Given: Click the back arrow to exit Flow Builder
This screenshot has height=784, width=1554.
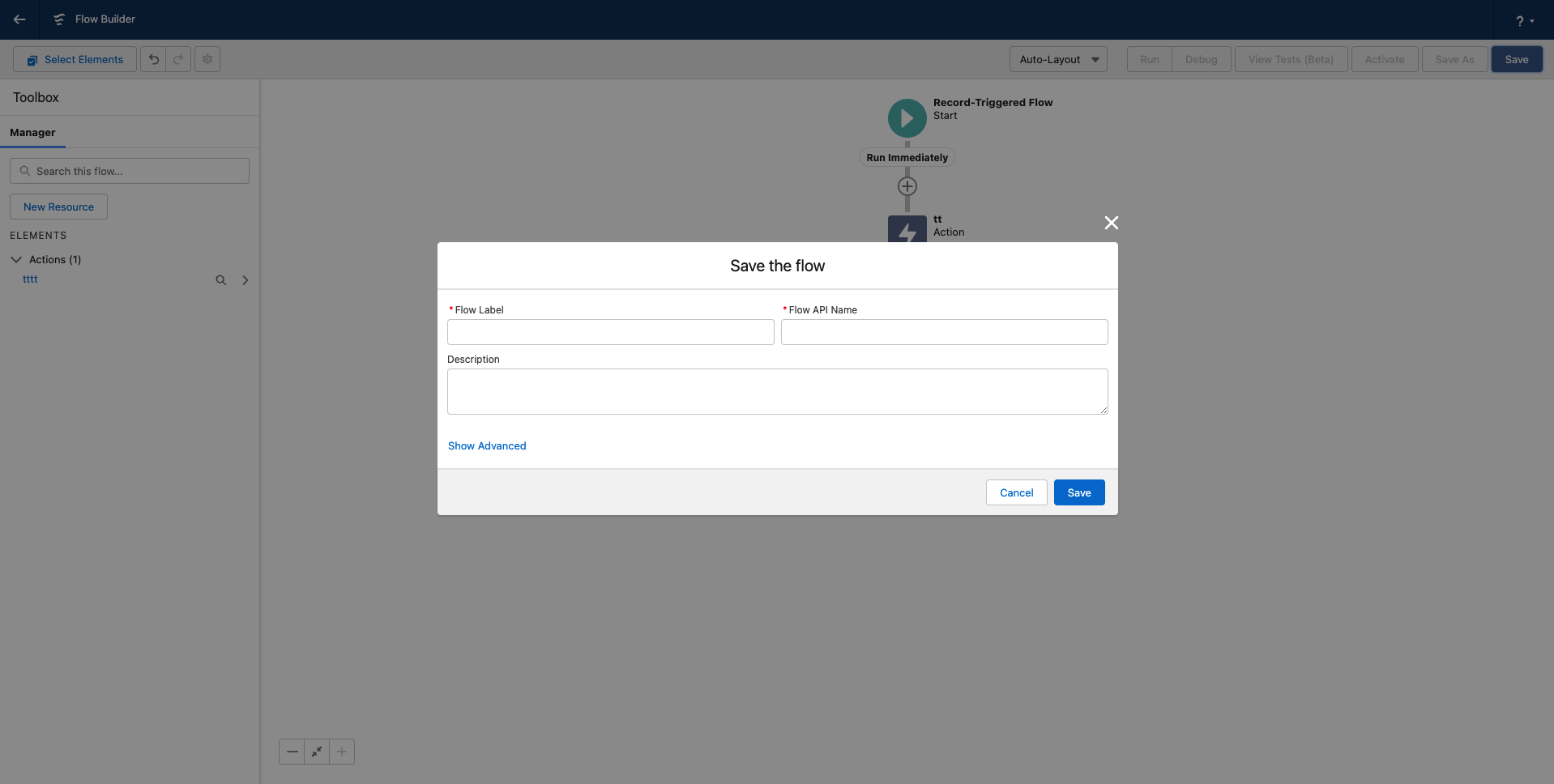Looking at the screenshot, I should pyautogui.click(x=19, y=19).
